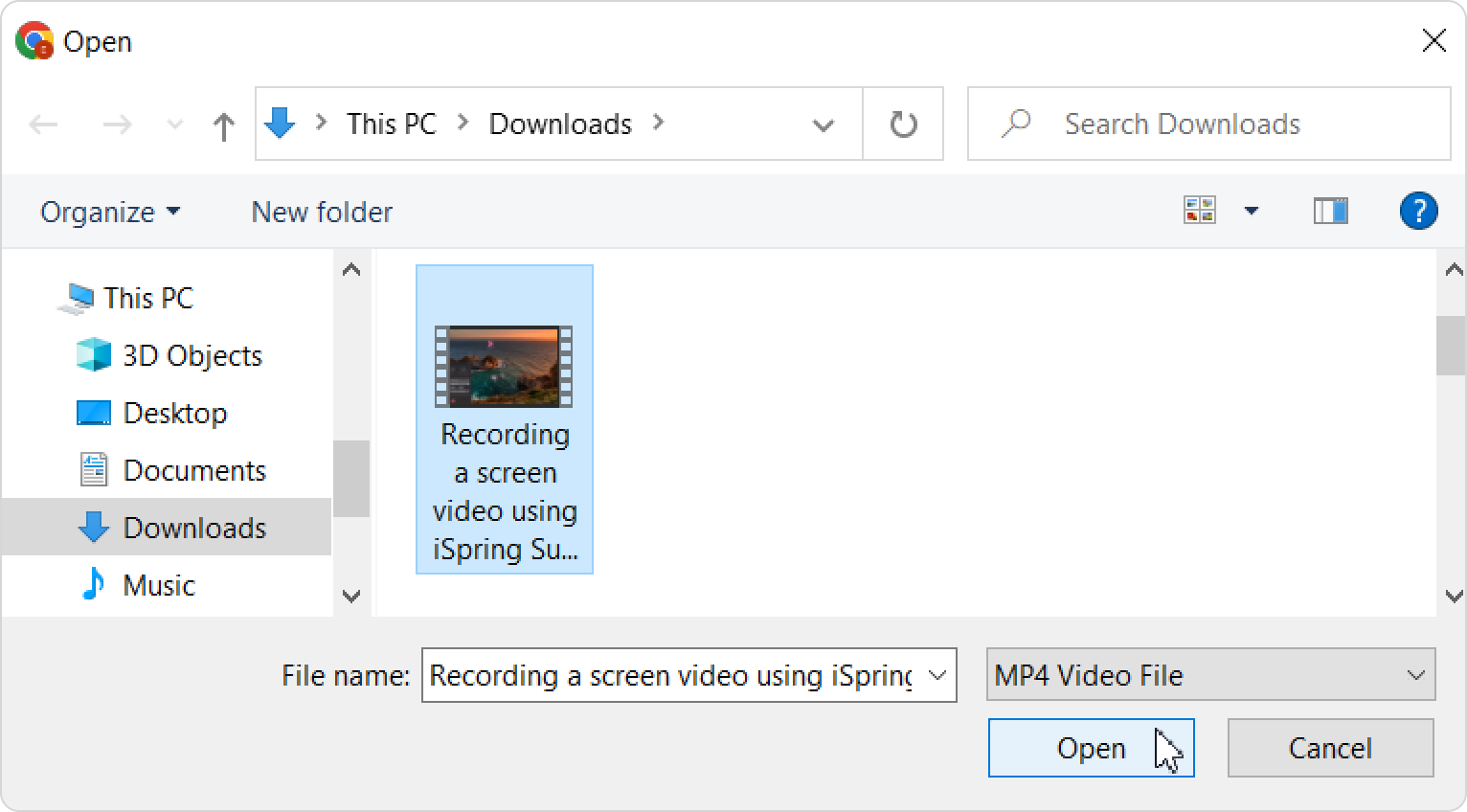Open the MP4 Video File type dropdown

pos(1210,675)
